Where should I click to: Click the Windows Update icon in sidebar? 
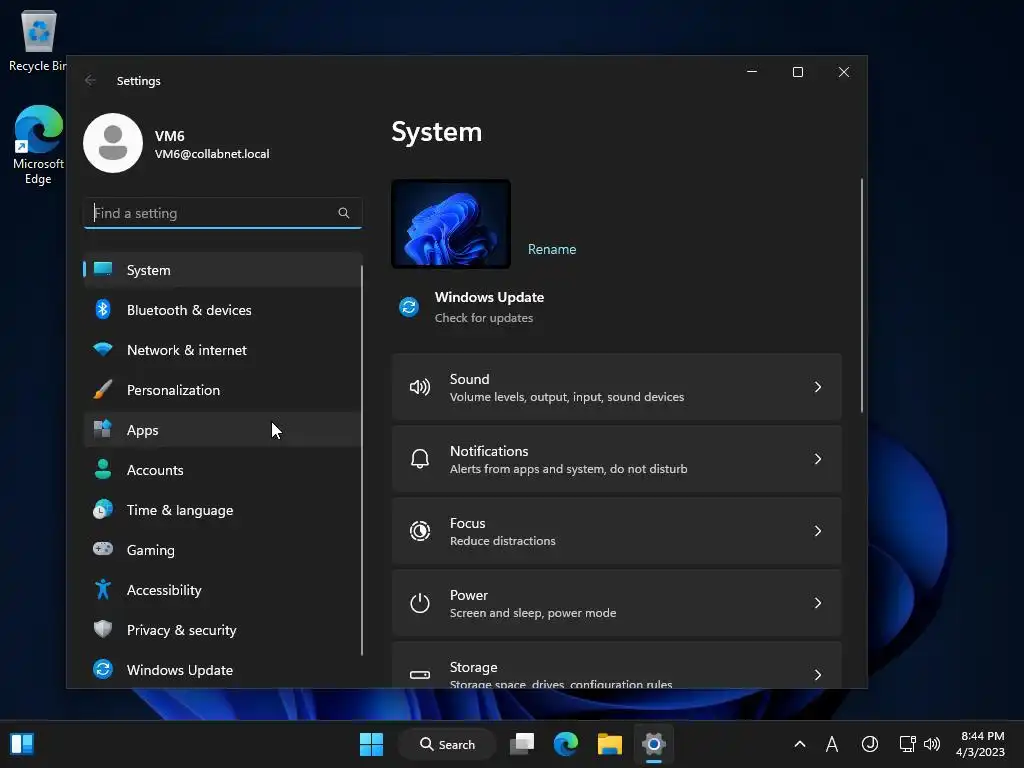(103, 669)
